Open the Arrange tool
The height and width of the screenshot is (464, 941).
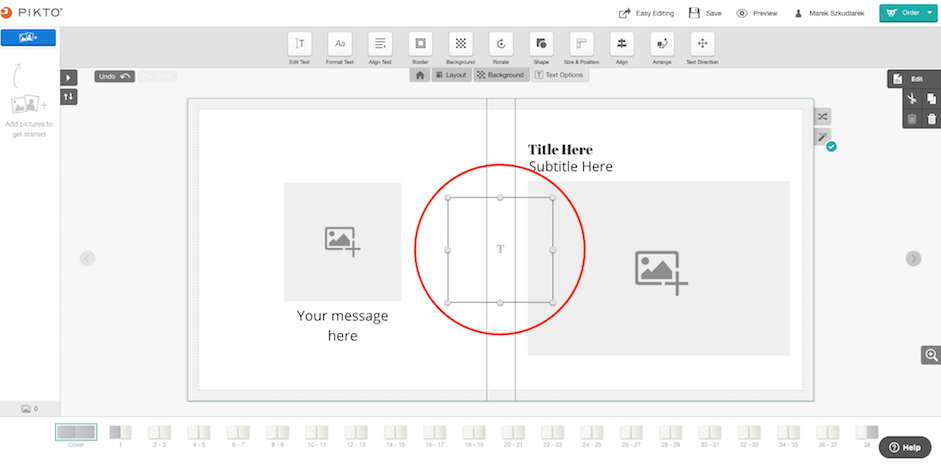662,44
